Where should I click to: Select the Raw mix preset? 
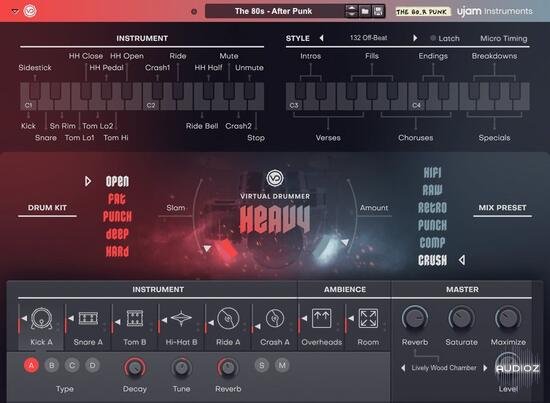point(432,190)
